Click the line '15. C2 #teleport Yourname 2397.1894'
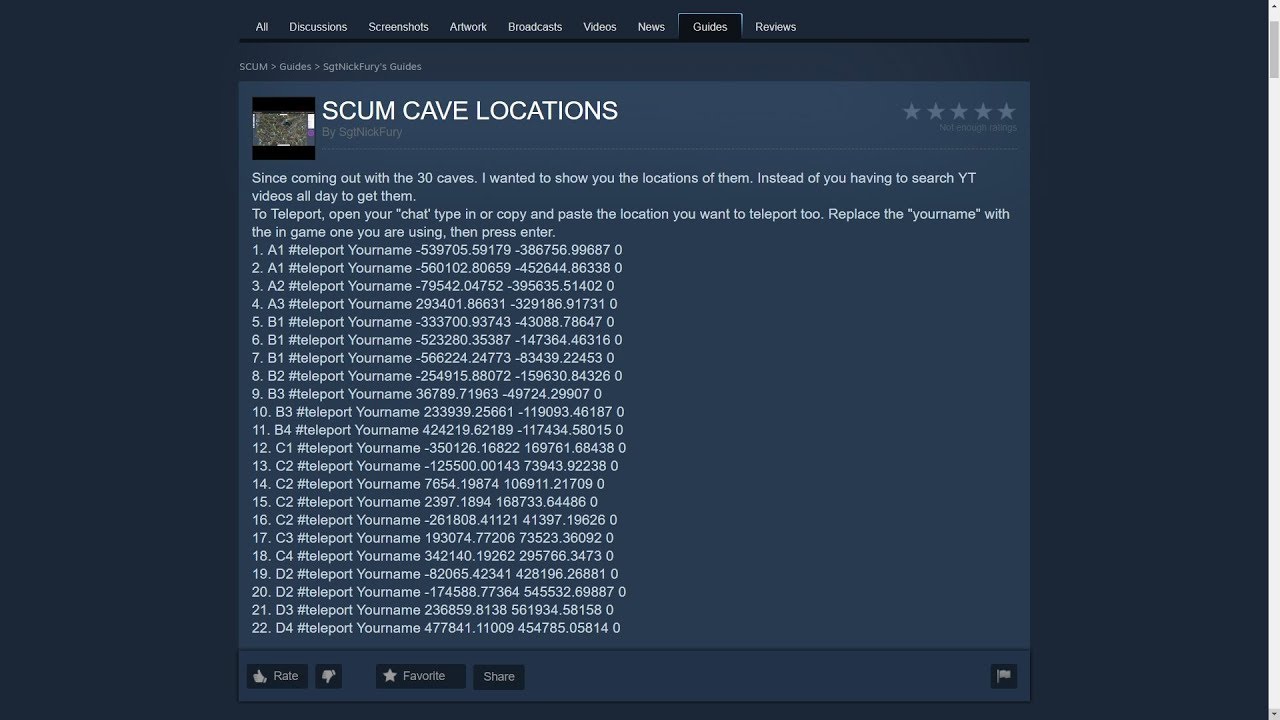 [425, 502]
